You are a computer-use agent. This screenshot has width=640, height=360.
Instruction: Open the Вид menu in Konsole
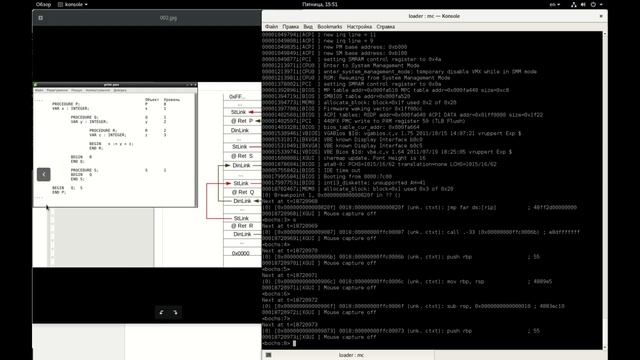click(x=308, y=27)
